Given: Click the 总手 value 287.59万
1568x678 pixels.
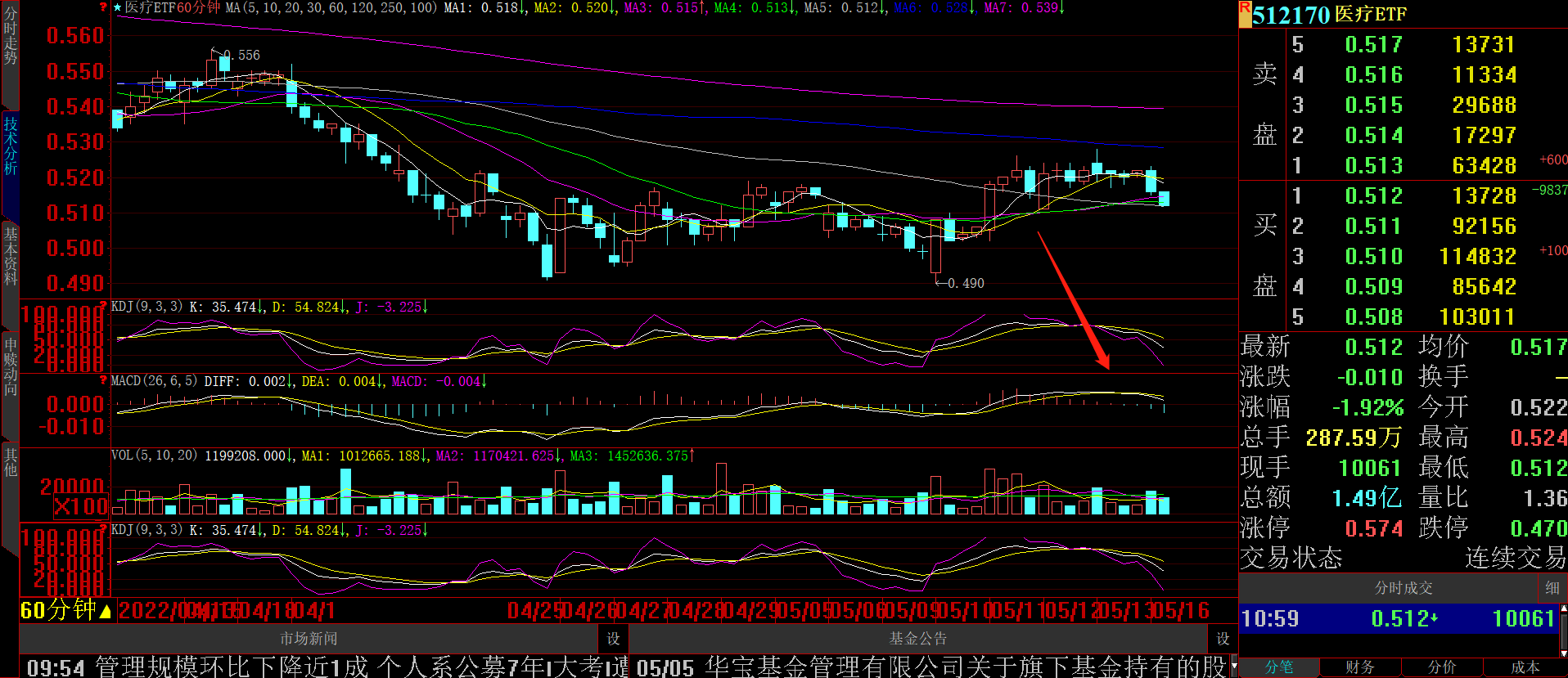Looking at the screenshot, I should [x=1354, y=438].
